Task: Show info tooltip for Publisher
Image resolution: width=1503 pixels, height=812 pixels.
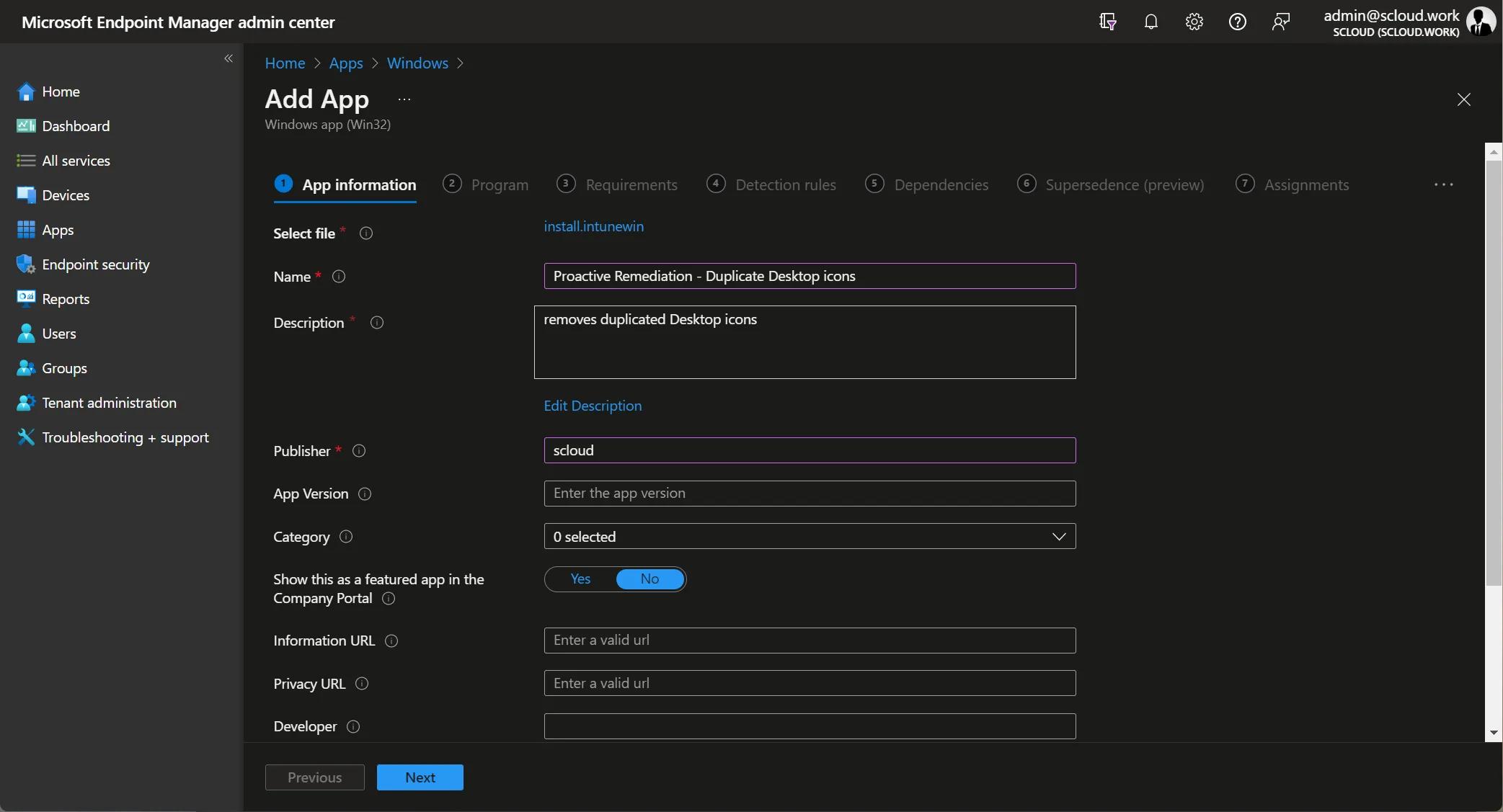Action: pyautogui.click(x=359, y=451)
